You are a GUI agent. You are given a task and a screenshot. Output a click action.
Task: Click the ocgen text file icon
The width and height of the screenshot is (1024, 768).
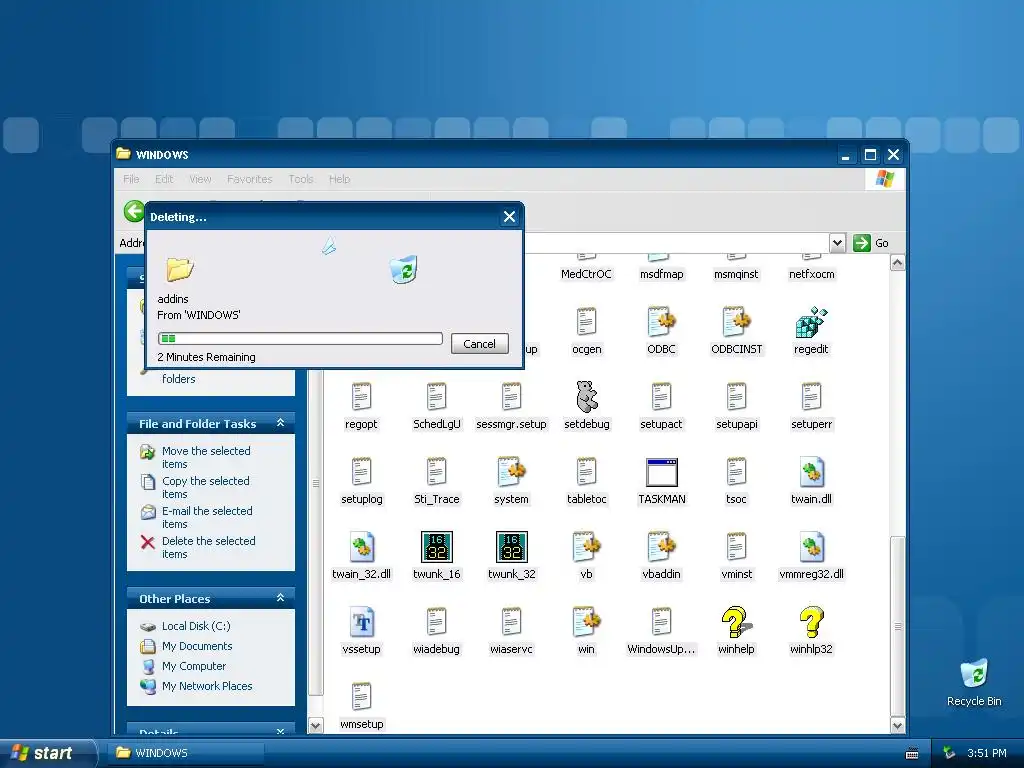(x=586, y=323)
